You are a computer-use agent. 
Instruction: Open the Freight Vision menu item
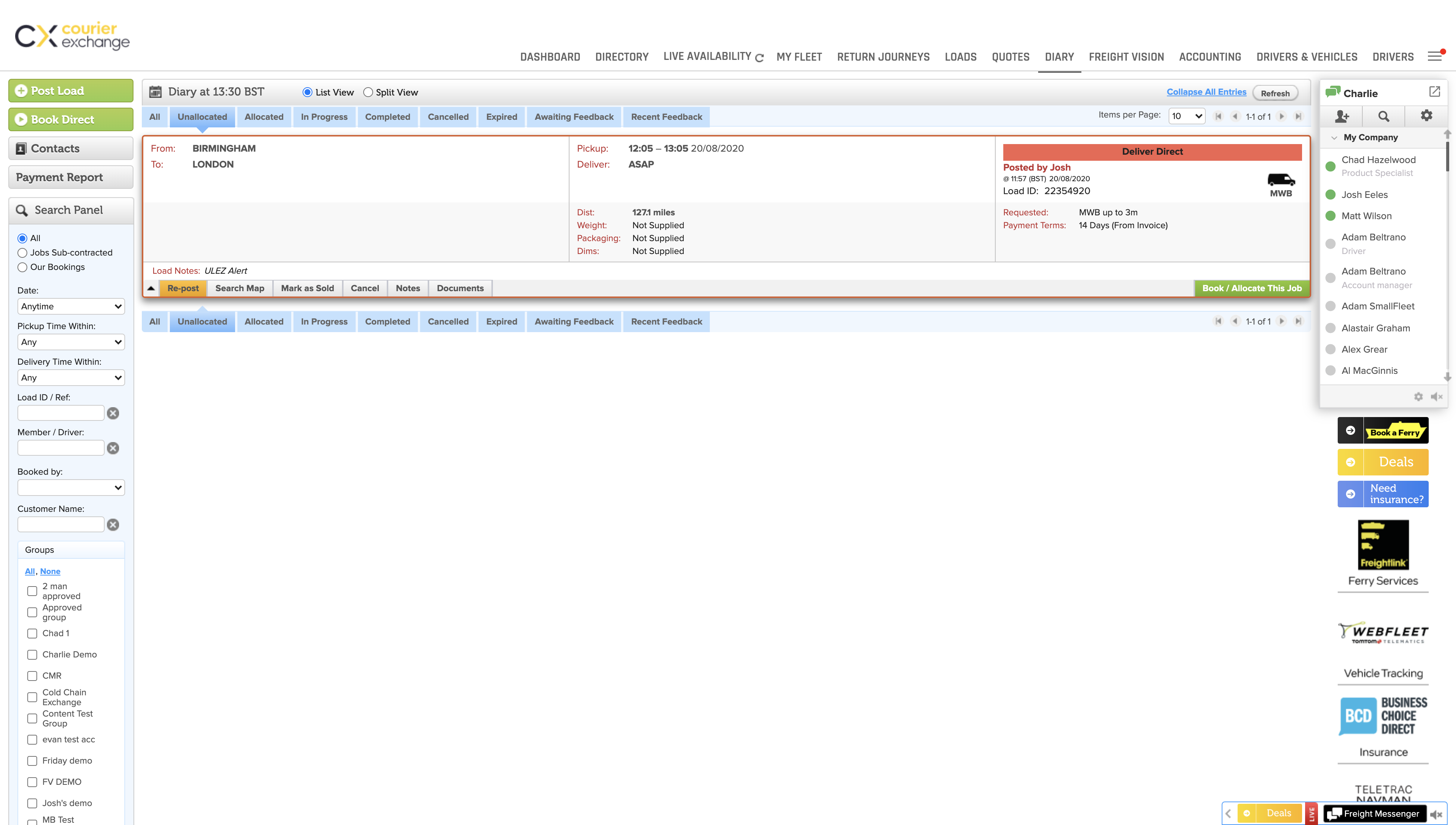pyautogui.click(x=1126, y=56)
